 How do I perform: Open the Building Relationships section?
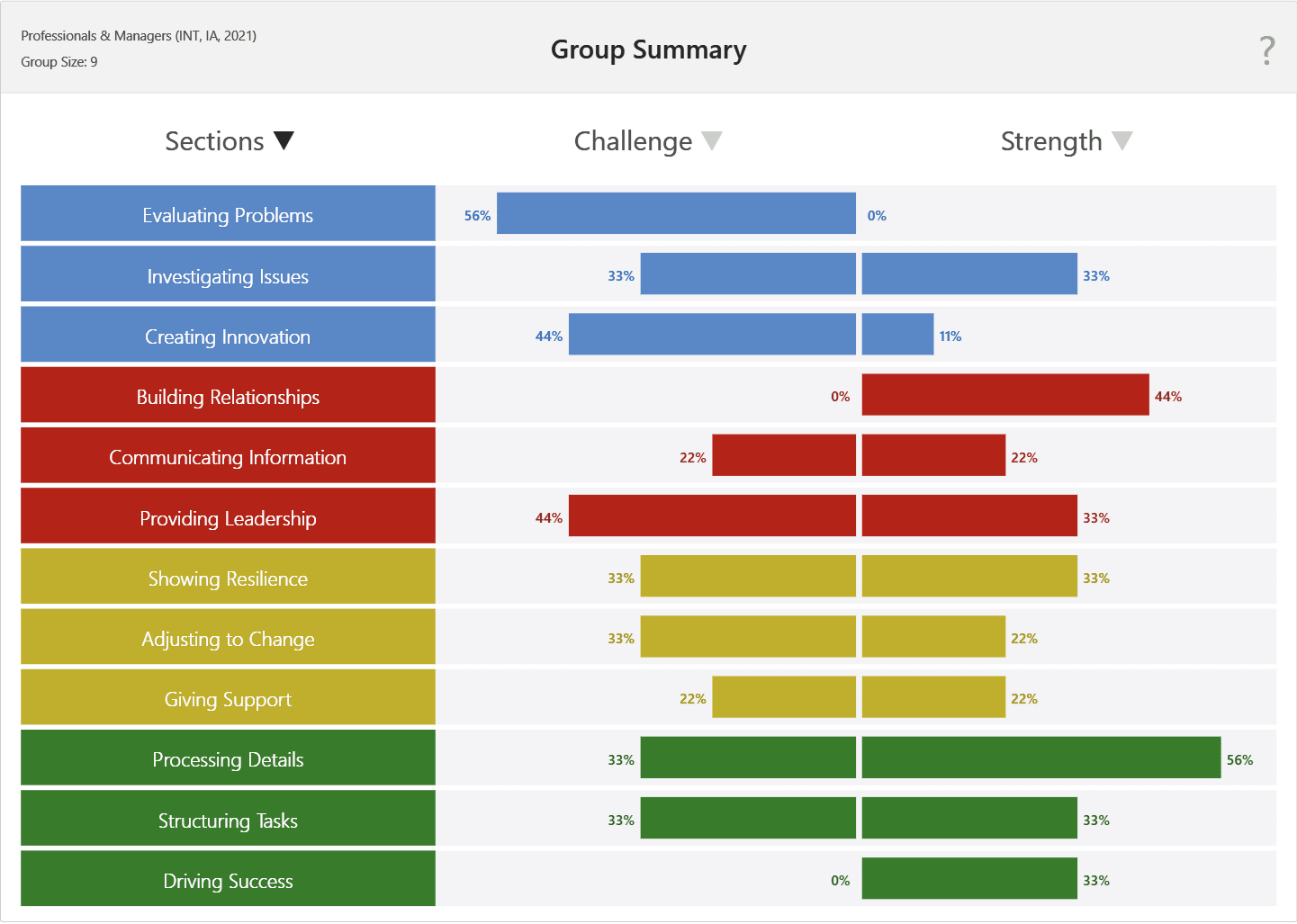click(227, 396)
